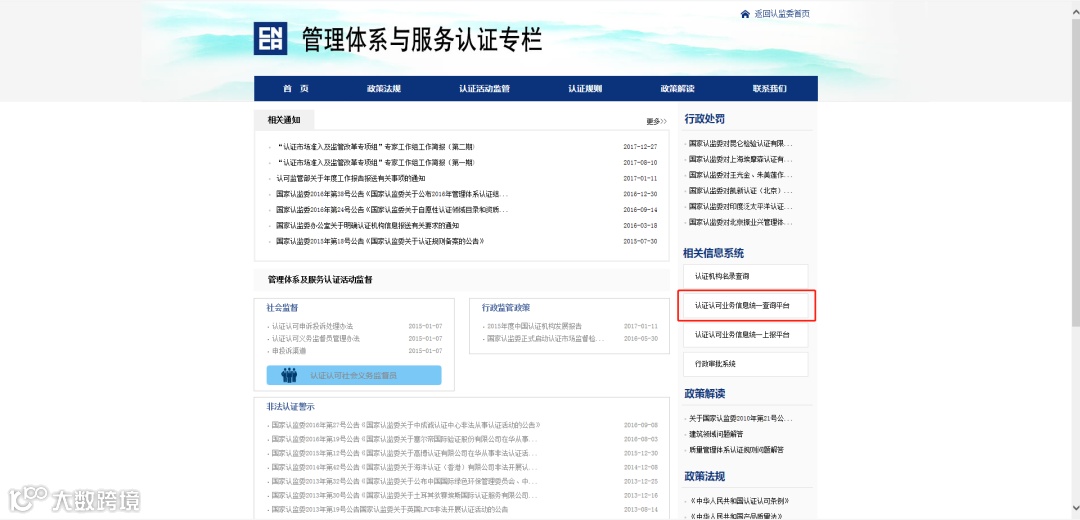Screen dimensions: 1080x520
Task: Open the 首页 navigation item
Action: tap(295, 89)
